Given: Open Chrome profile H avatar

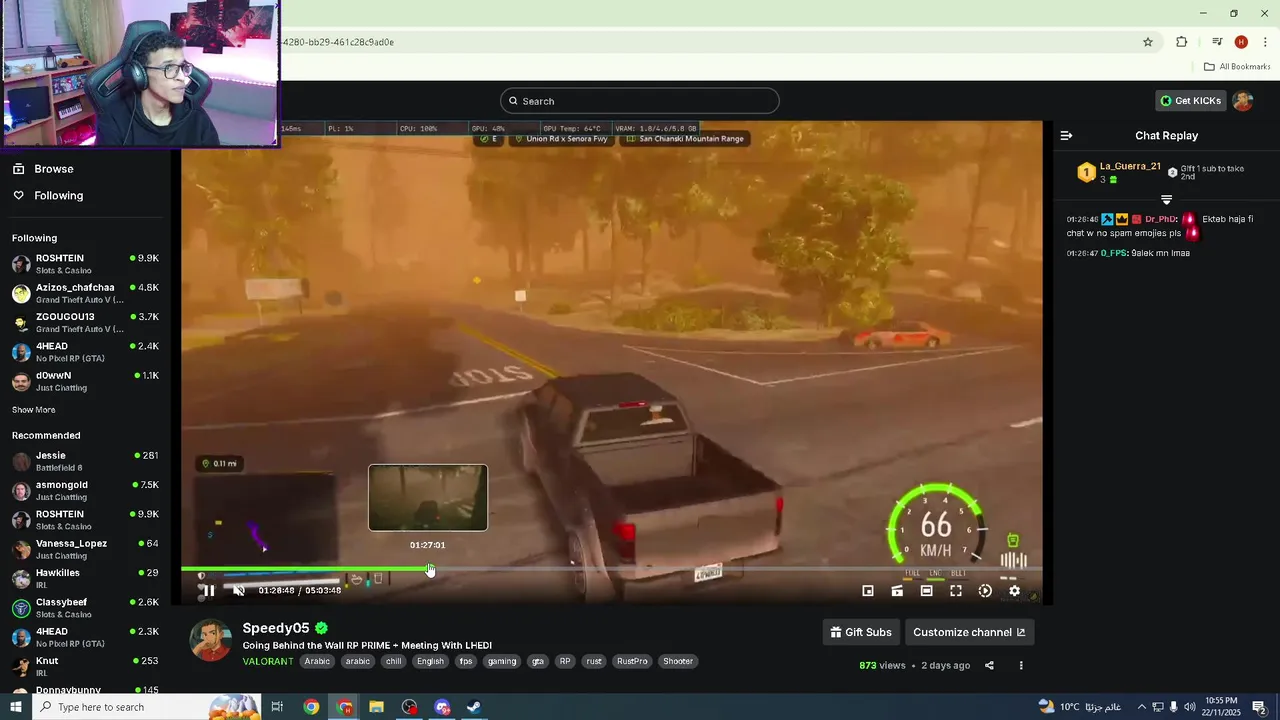Looking at the screenshot, I should click(x=1241, y=42).
